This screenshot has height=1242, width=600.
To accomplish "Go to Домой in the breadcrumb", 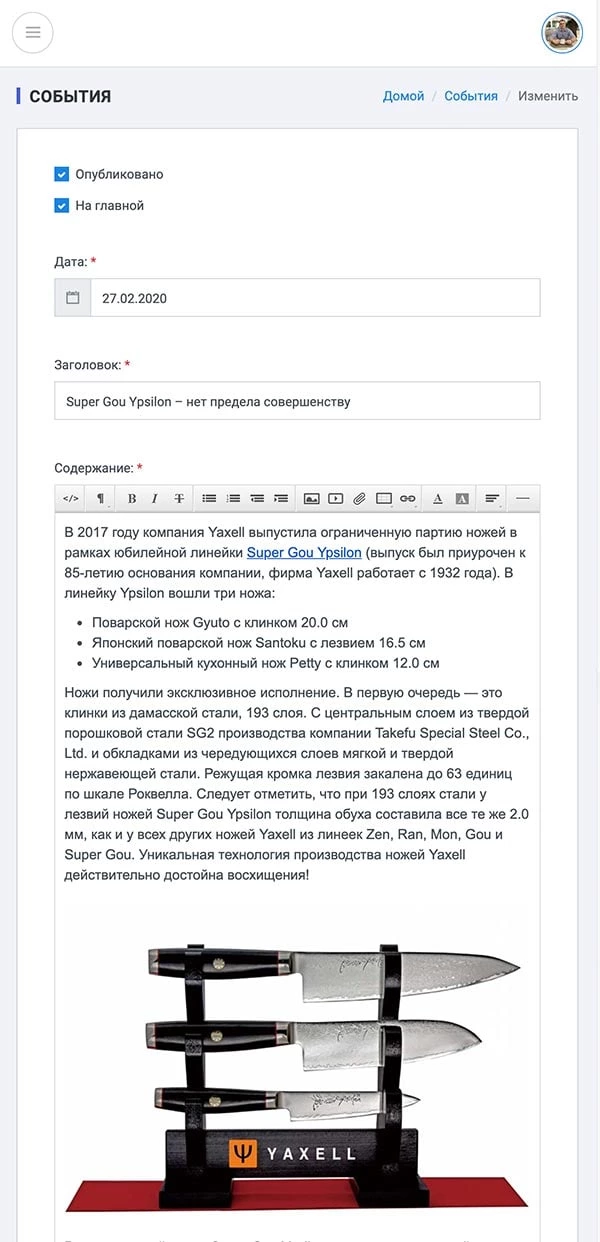I will pyautogui.click(x=403, y=96).
